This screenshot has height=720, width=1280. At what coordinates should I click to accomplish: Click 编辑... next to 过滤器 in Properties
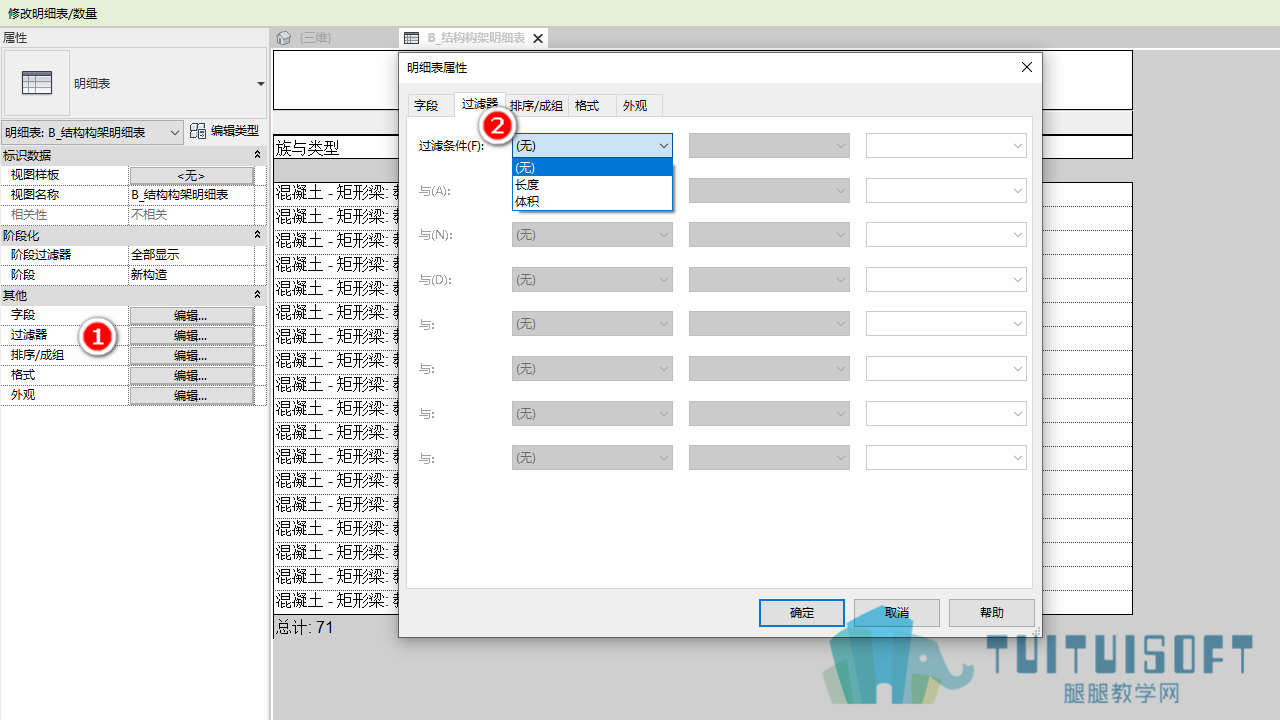click(191, 335)
